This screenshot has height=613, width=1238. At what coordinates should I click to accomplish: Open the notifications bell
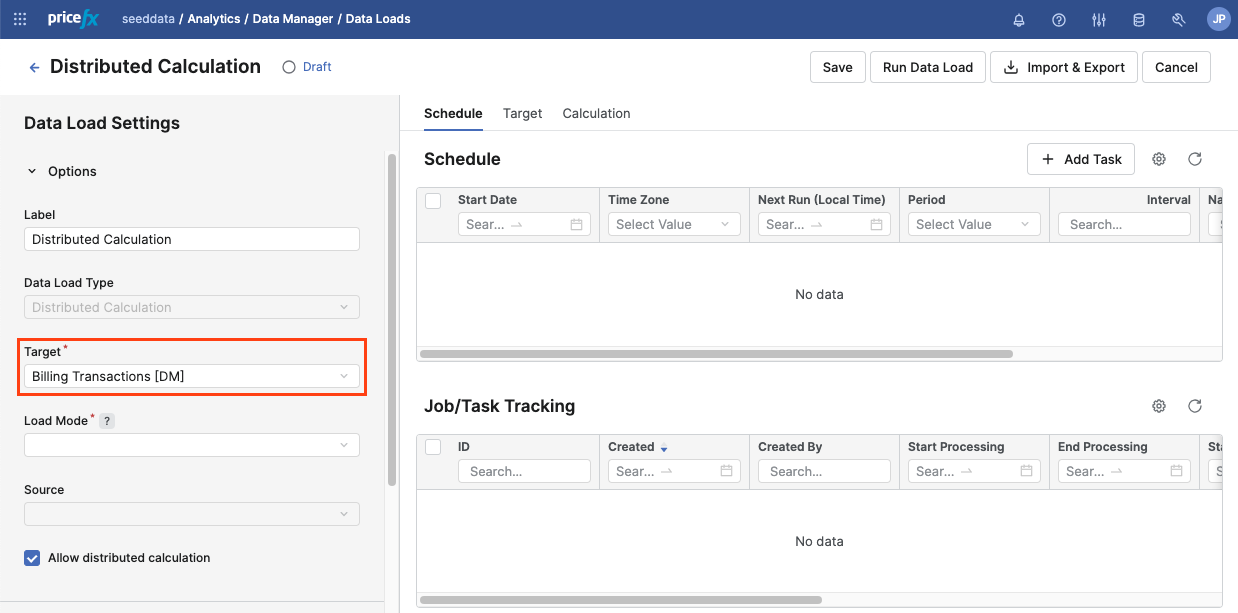1019,20
